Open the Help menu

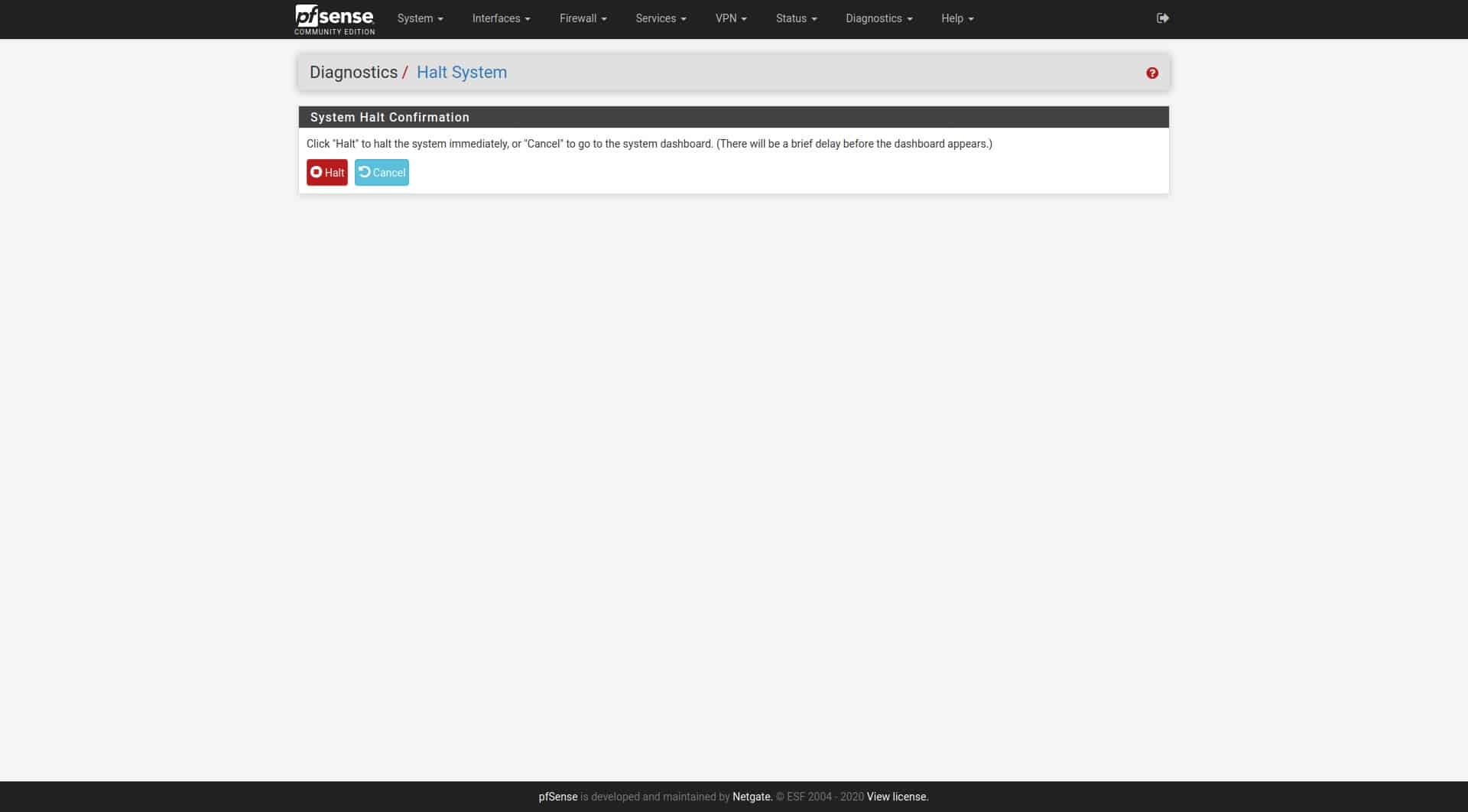pyautogui.click(x=957, y=18)
